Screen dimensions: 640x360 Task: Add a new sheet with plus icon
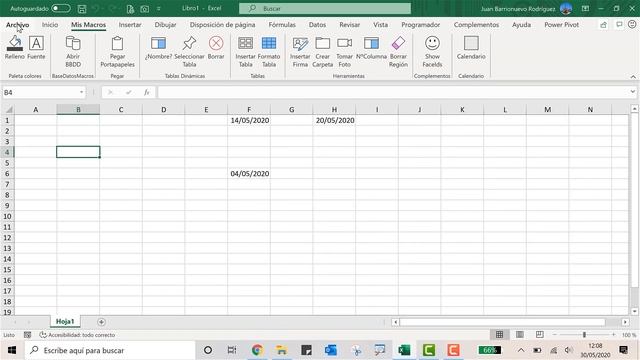coord(101,322)
